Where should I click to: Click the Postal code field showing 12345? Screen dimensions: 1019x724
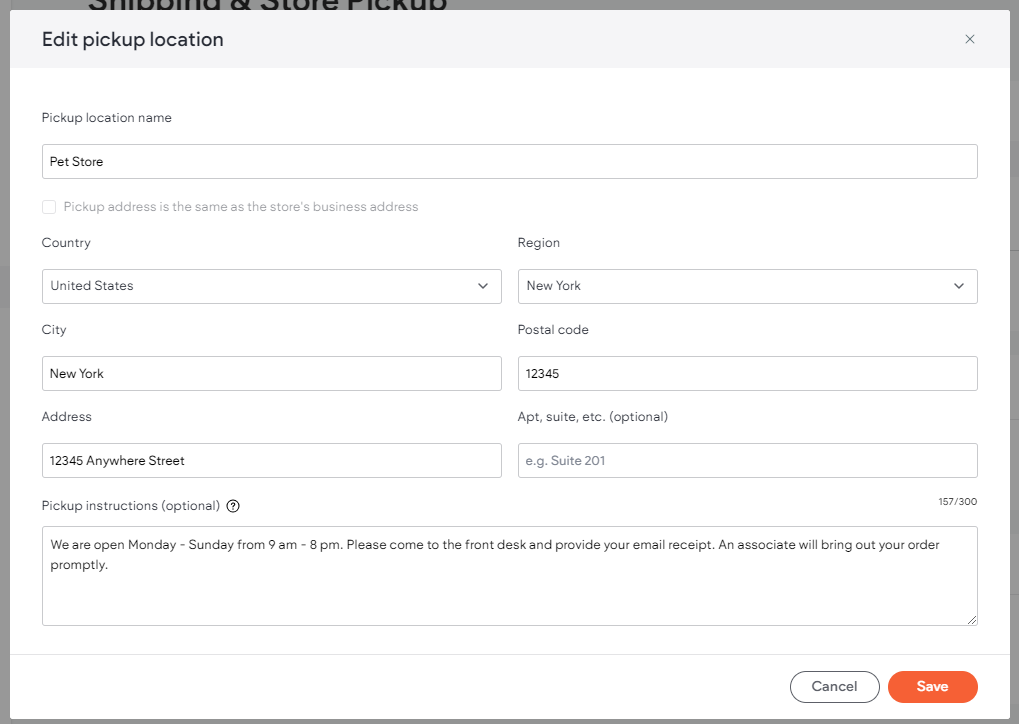747,373
